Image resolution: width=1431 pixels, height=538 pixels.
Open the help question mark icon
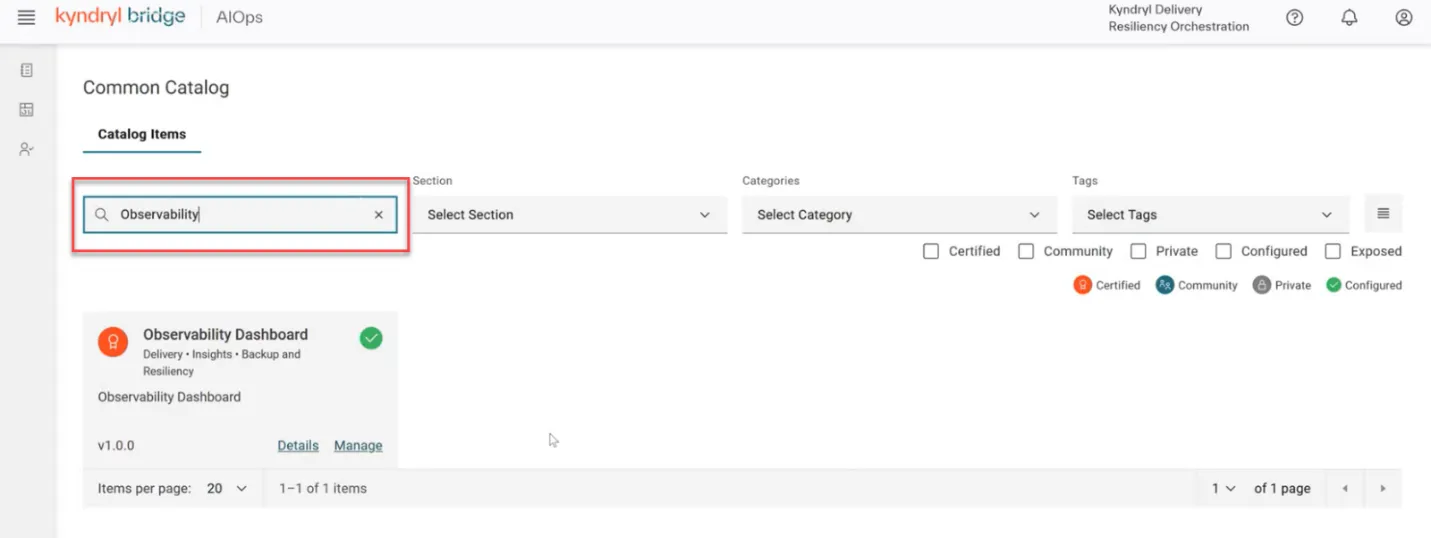1295,18
